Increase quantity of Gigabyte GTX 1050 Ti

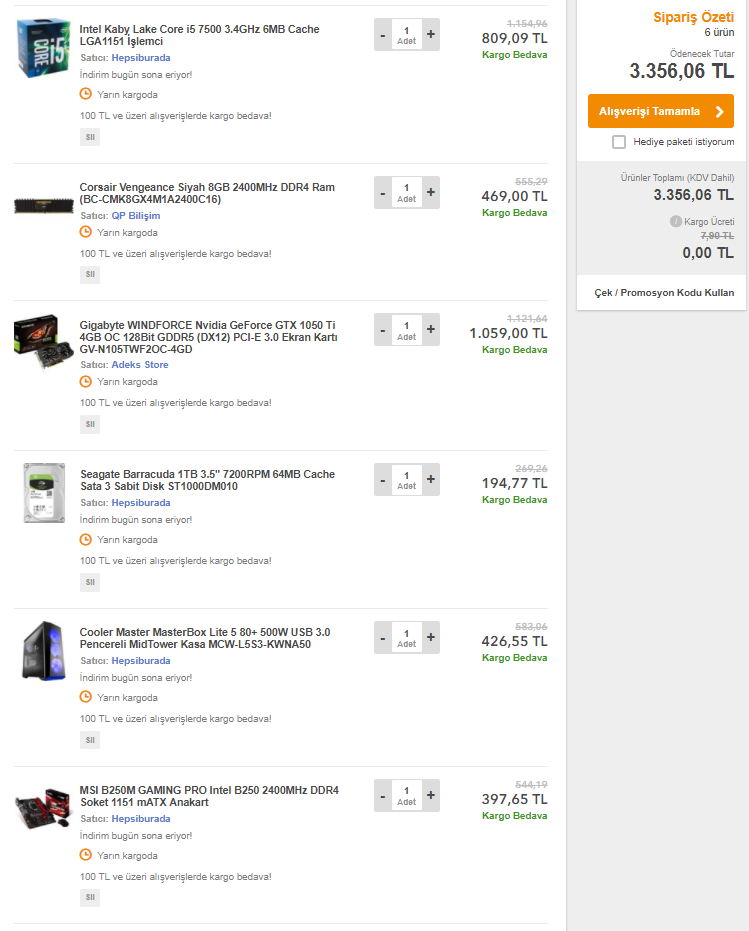tap(431, 330)
